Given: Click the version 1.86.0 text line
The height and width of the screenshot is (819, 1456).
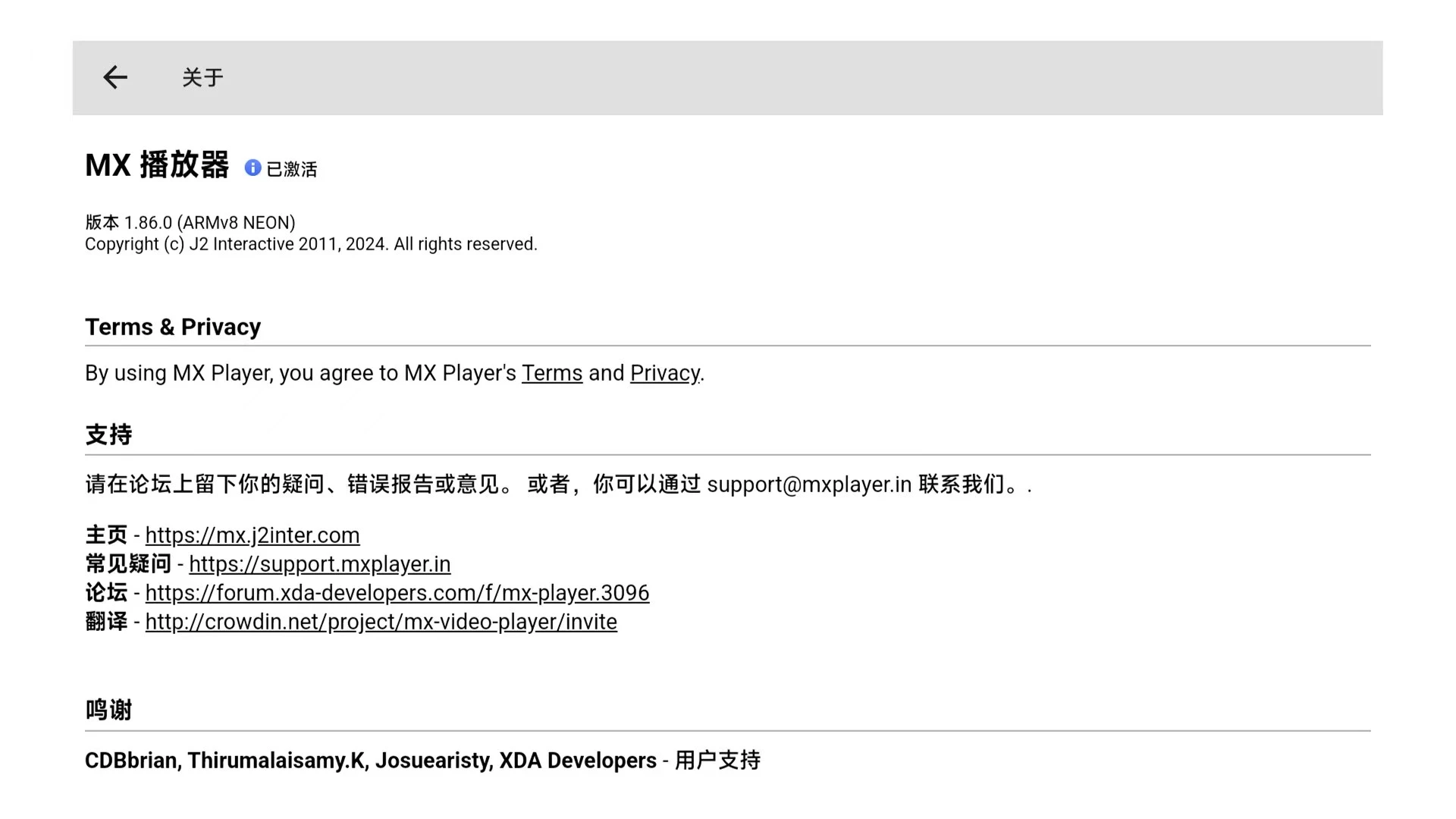Looking at the screenshot, I should [190, 223].
